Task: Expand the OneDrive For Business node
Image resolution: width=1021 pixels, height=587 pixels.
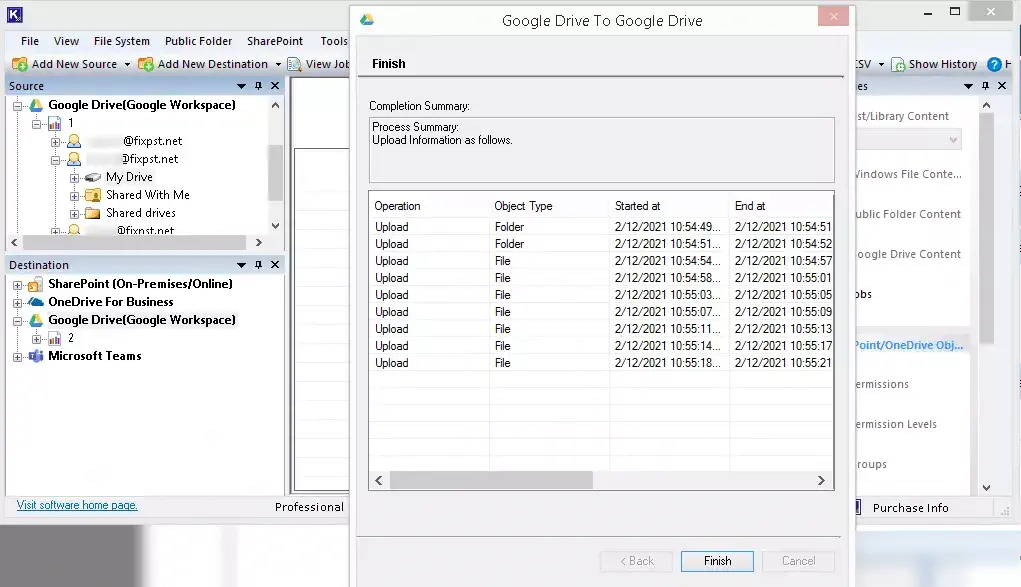Action: pyautogui.click(x=18, y=302)
